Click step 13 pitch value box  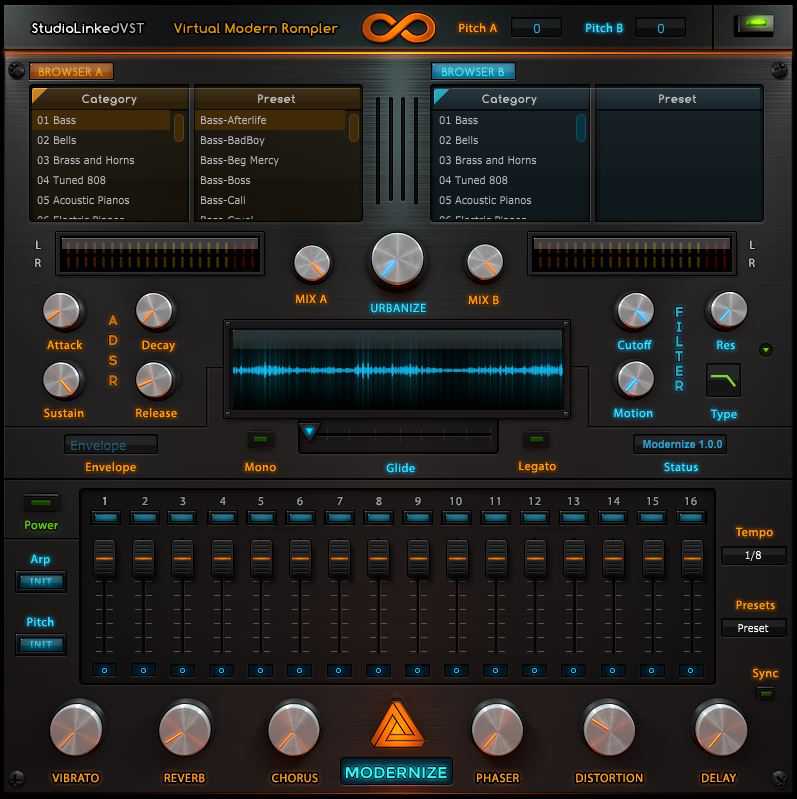[x=573, y=670]
